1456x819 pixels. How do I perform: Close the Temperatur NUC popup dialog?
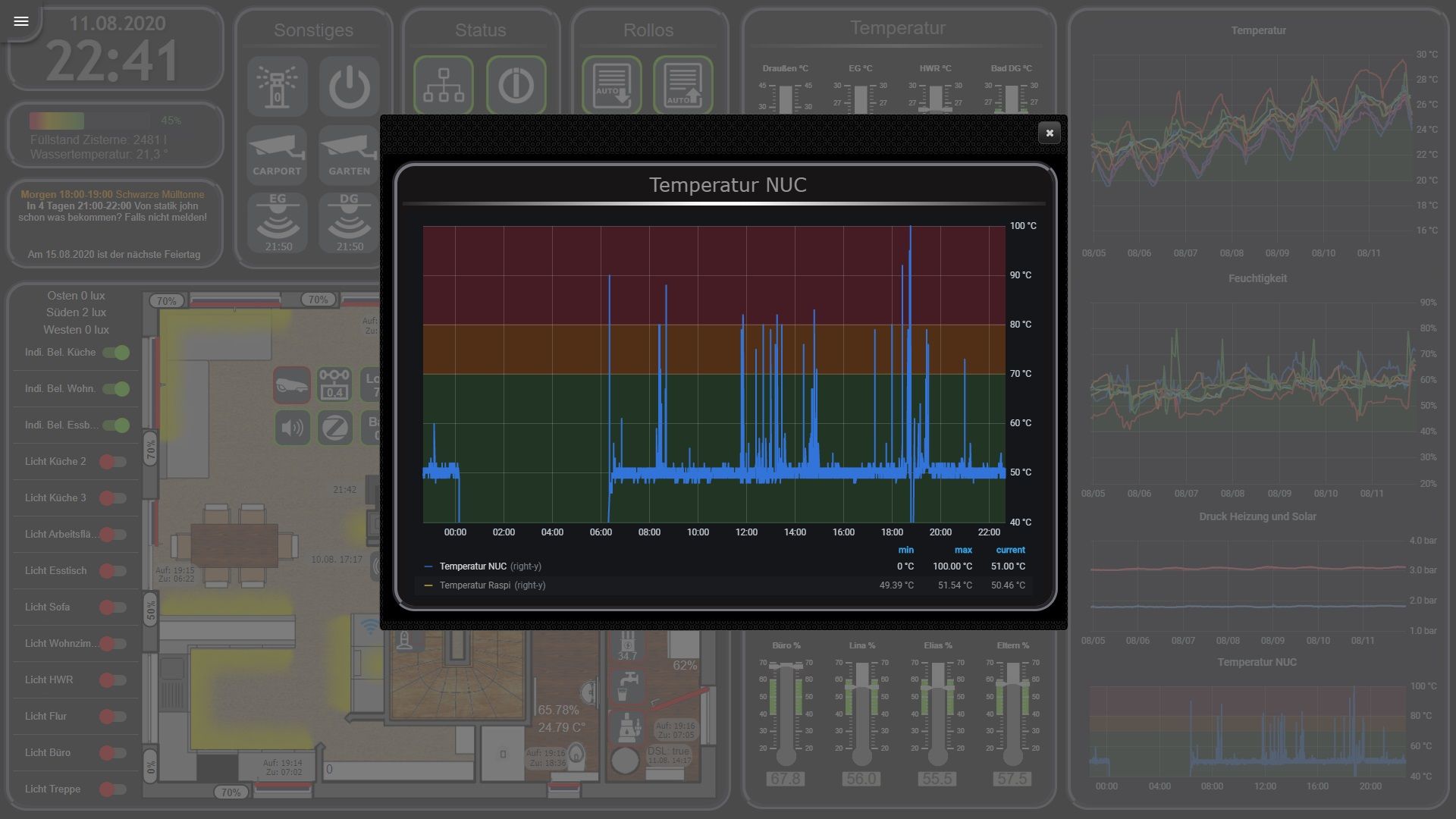pos(1050,133)
